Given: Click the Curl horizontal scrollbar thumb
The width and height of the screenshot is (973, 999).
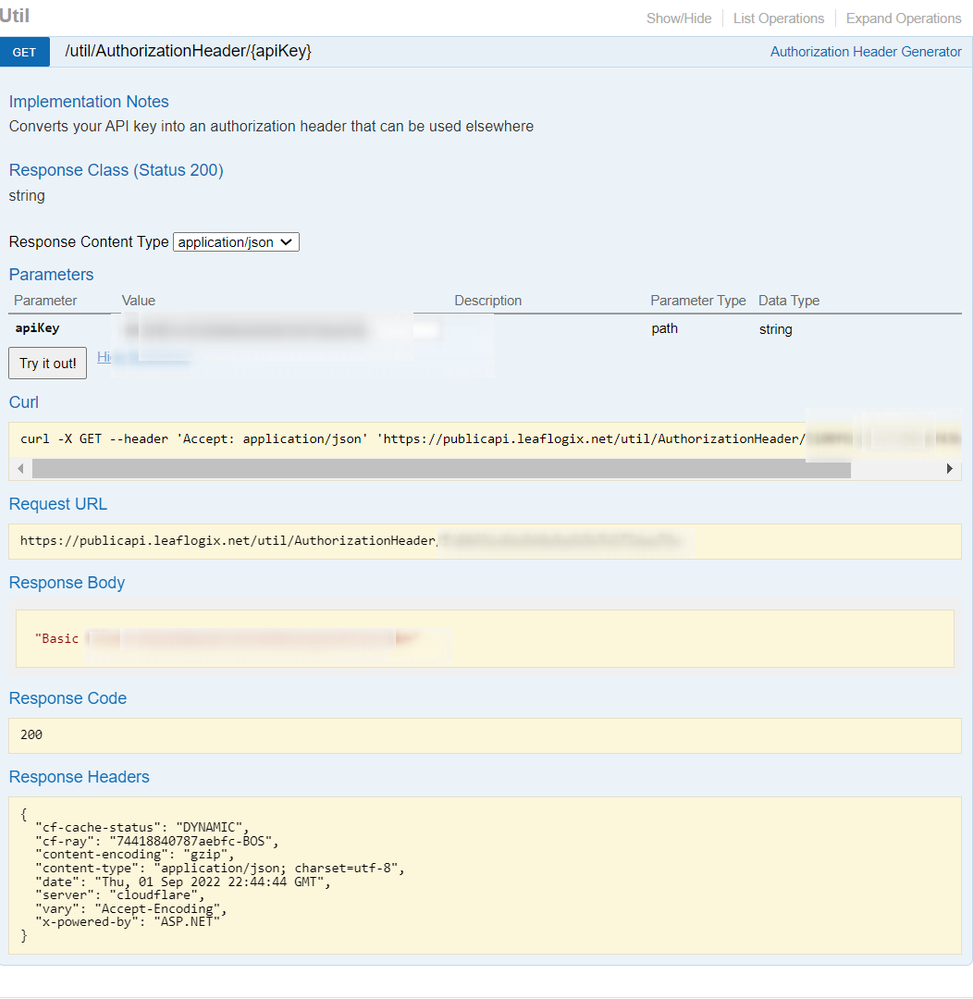Looking at the screenshot, I should coord(440,469).
